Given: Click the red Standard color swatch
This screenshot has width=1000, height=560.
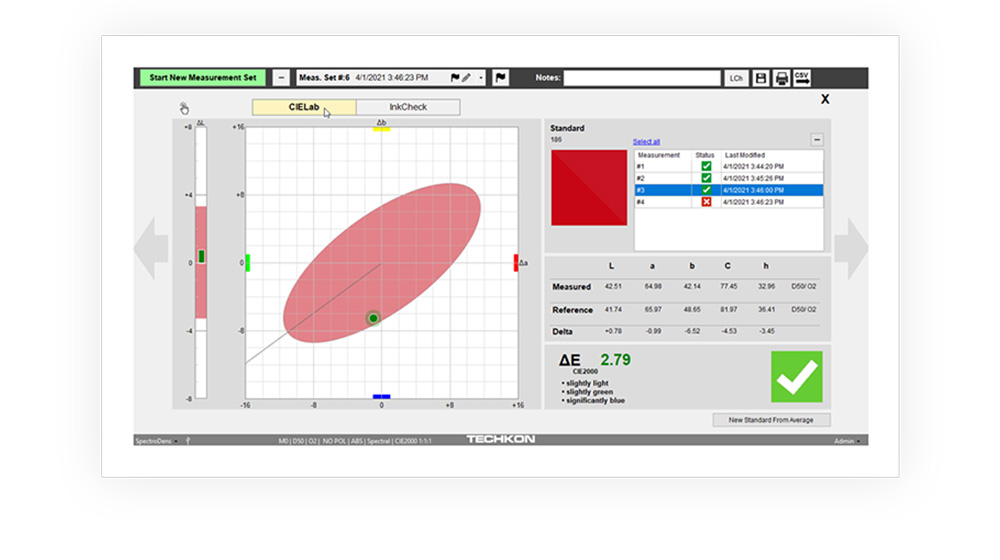Looking at the screenshot, I should click(x=589, y=187).
